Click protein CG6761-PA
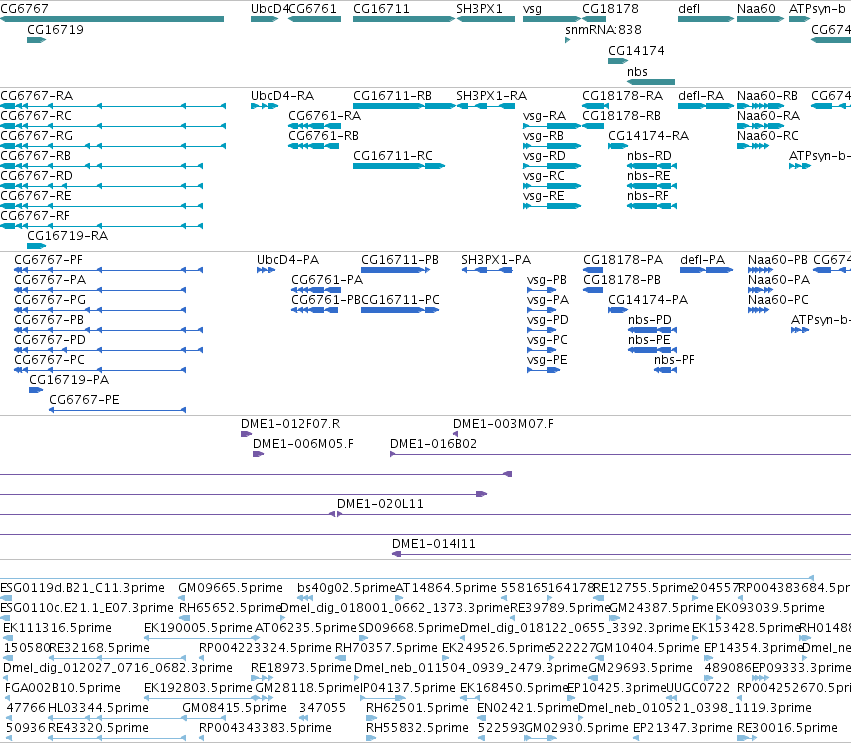The height and width of the screenshot is (743, 851). pos(316,290)
